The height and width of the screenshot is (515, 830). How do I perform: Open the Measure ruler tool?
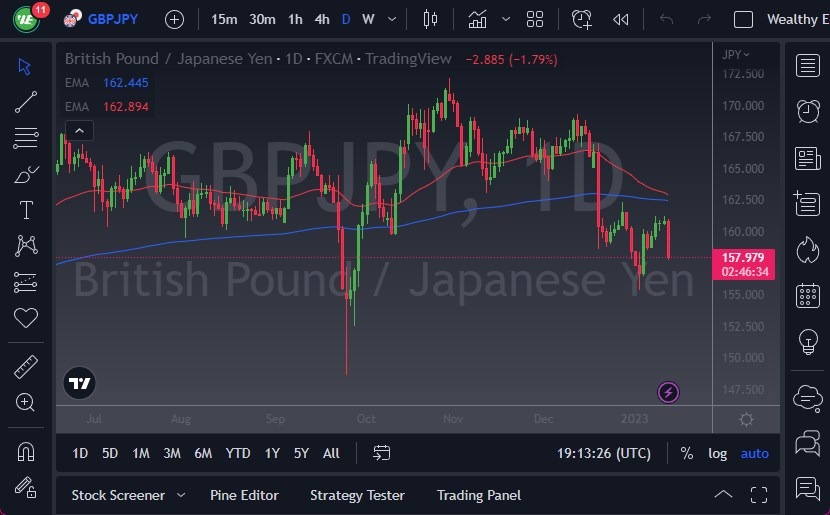click(26, 367)
